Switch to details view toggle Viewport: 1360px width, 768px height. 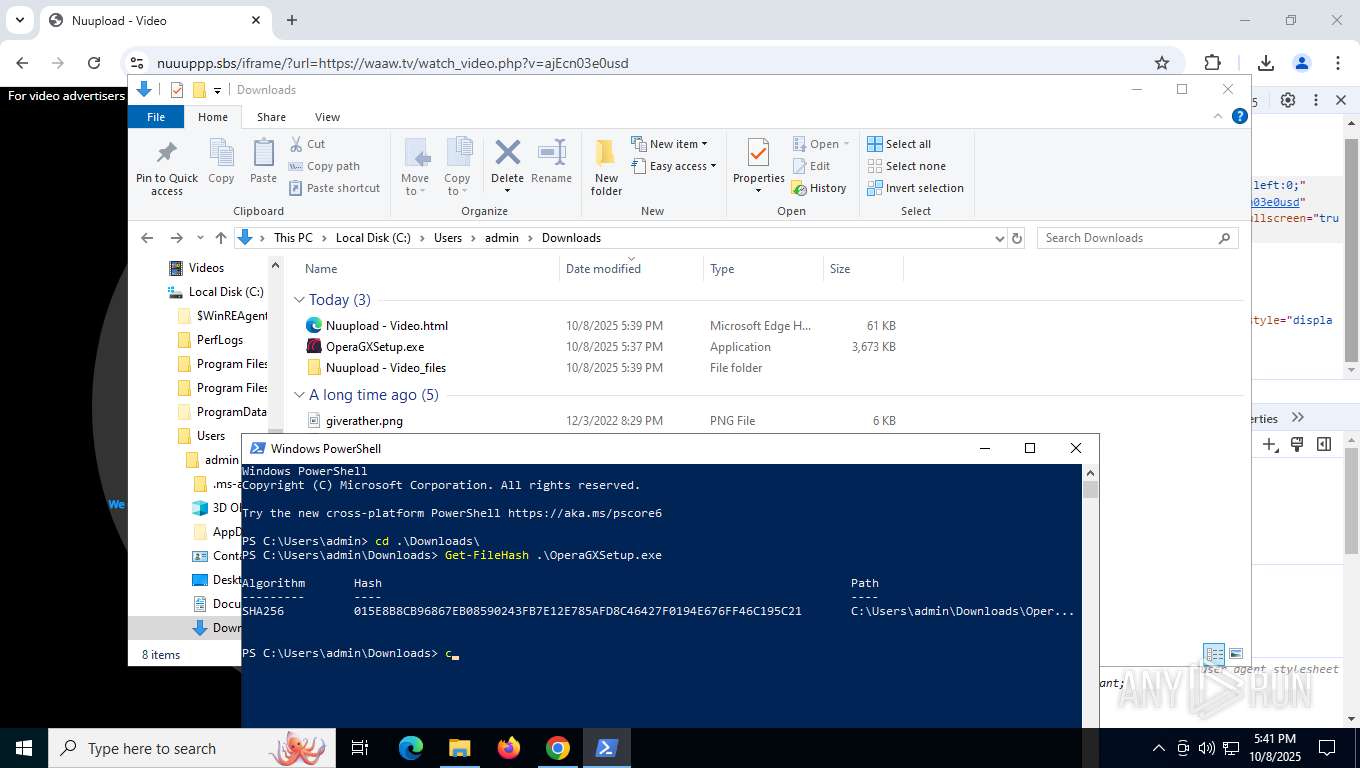tap(1214, 655)
